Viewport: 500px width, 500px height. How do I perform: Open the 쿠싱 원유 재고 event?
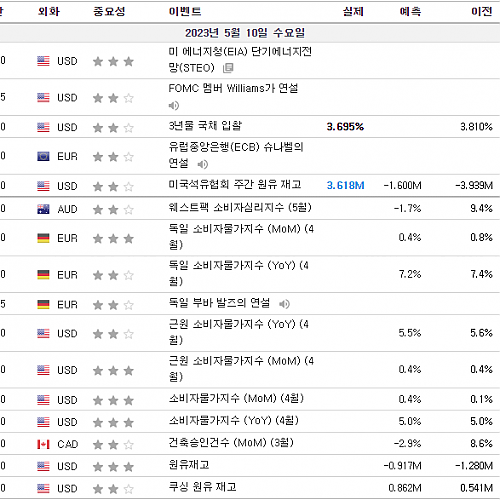203,487
